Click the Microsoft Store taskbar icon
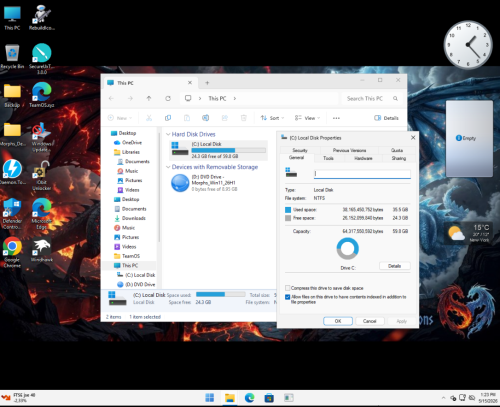 click(269, 398)
